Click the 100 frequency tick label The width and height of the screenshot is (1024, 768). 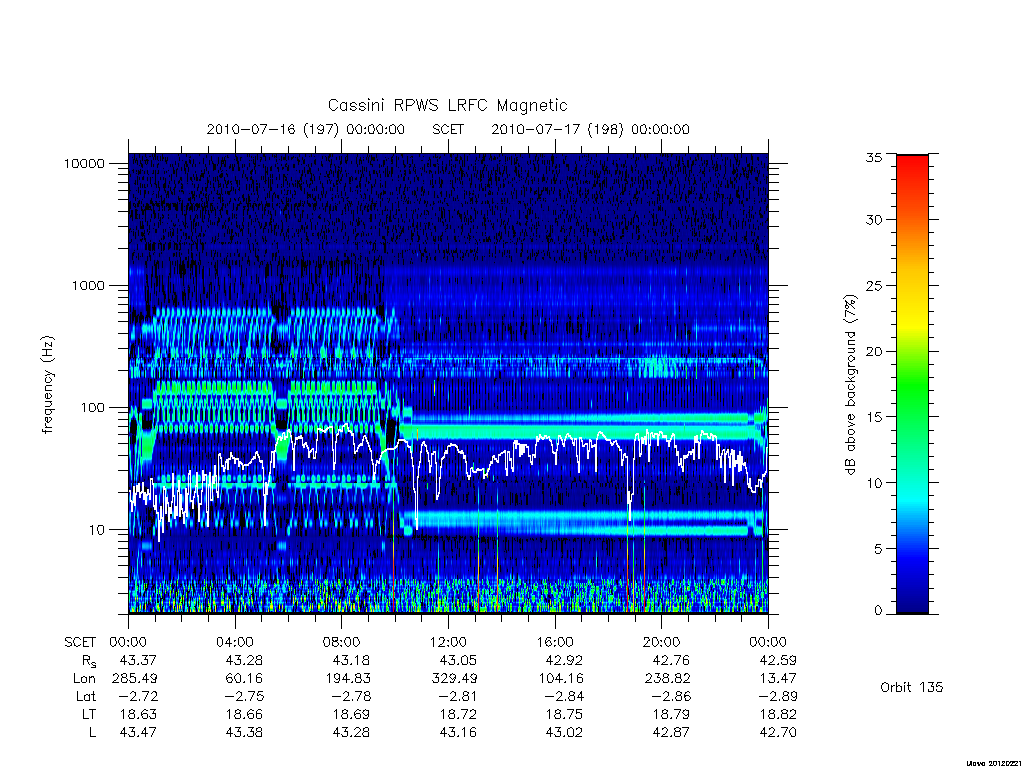[92, 408]
